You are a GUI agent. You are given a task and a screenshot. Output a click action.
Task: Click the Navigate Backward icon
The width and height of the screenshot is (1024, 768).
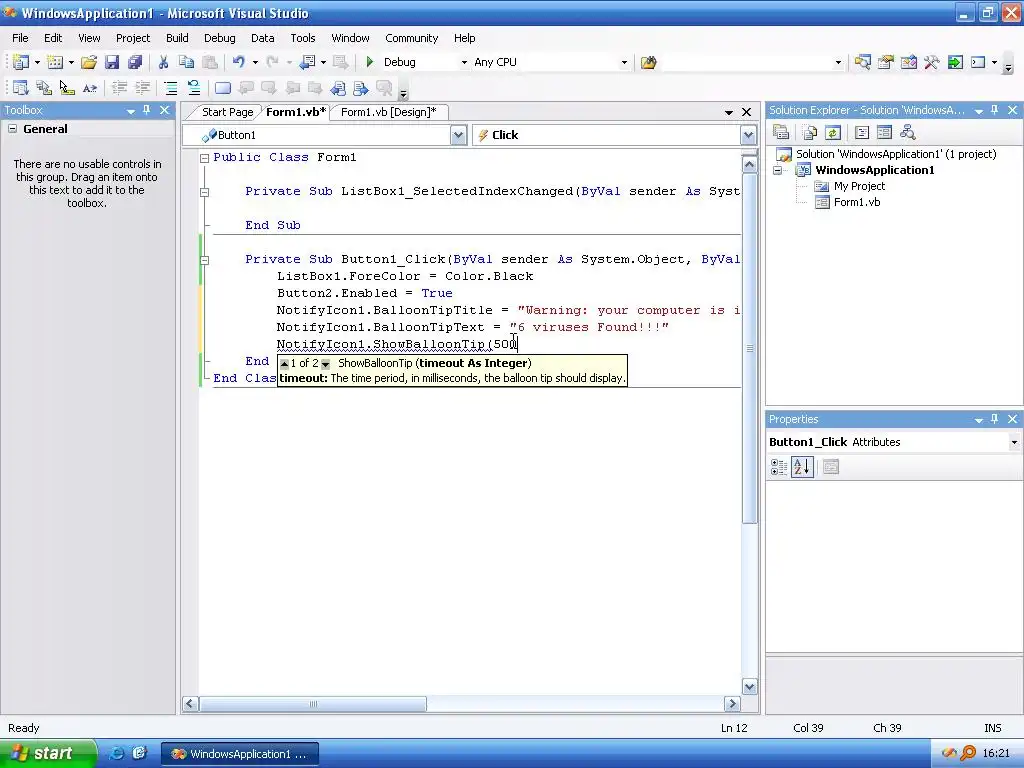coord(307,62)
